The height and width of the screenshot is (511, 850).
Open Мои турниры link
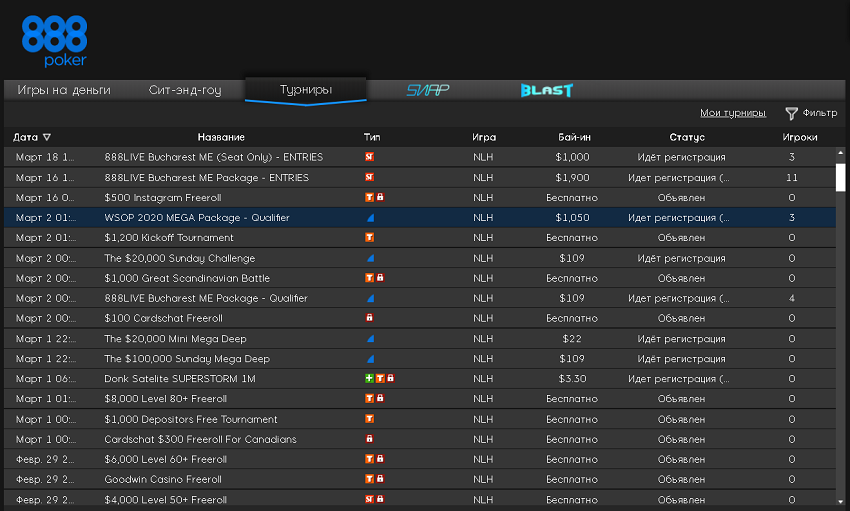pyautogui.click(x=732, y=113)
